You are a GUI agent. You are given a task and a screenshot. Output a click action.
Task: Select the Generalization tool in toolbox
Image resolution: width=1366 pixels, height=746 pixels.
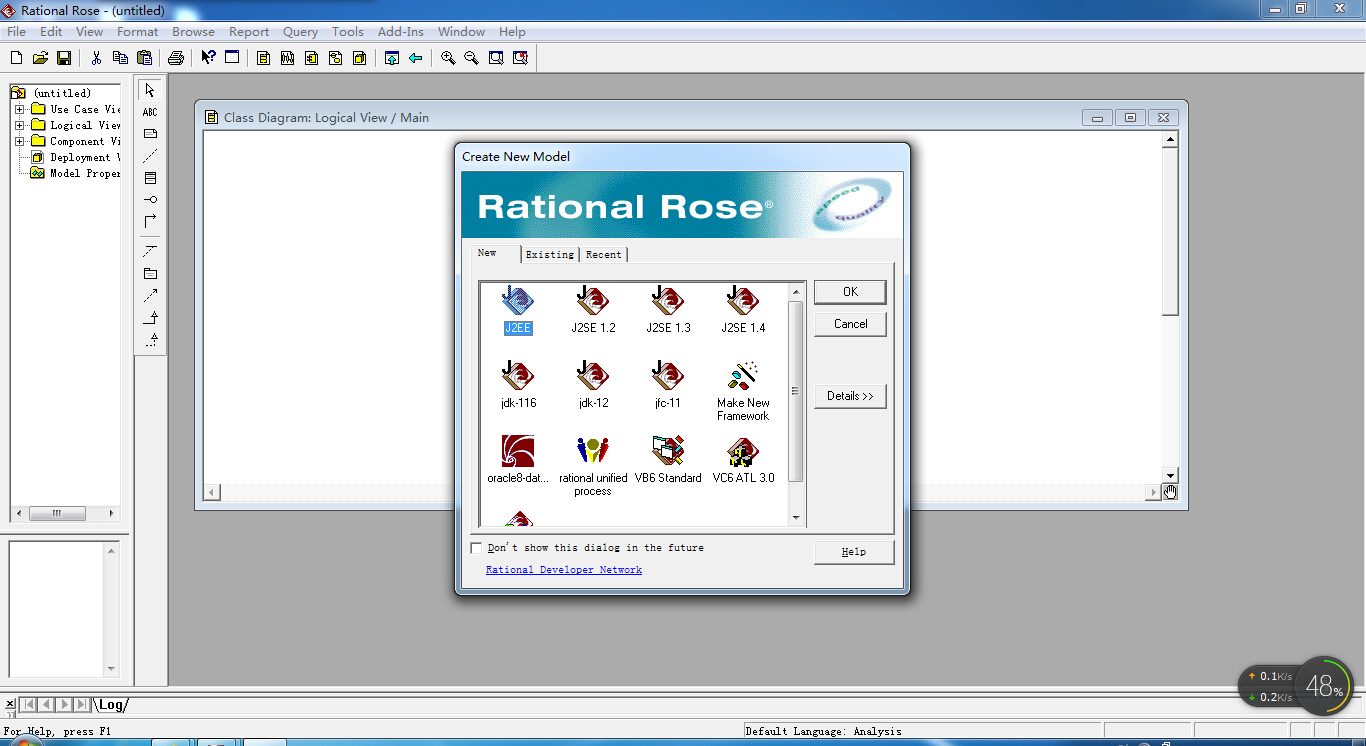point(150,317)
